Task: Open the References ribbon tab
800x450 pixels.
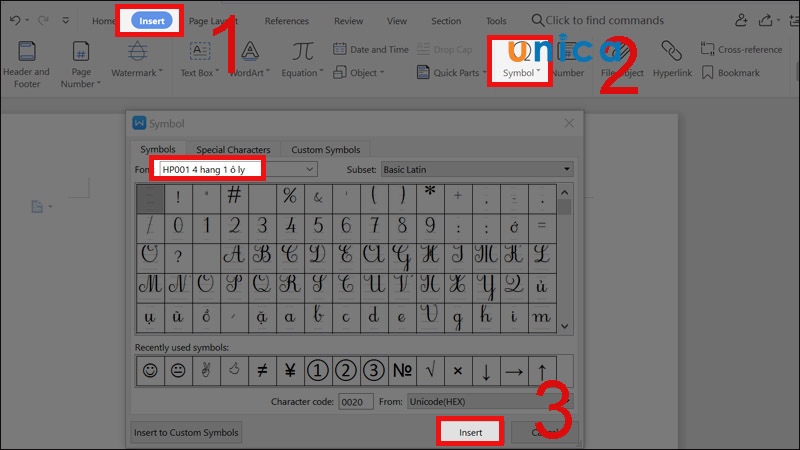Action: pos(286,21)
